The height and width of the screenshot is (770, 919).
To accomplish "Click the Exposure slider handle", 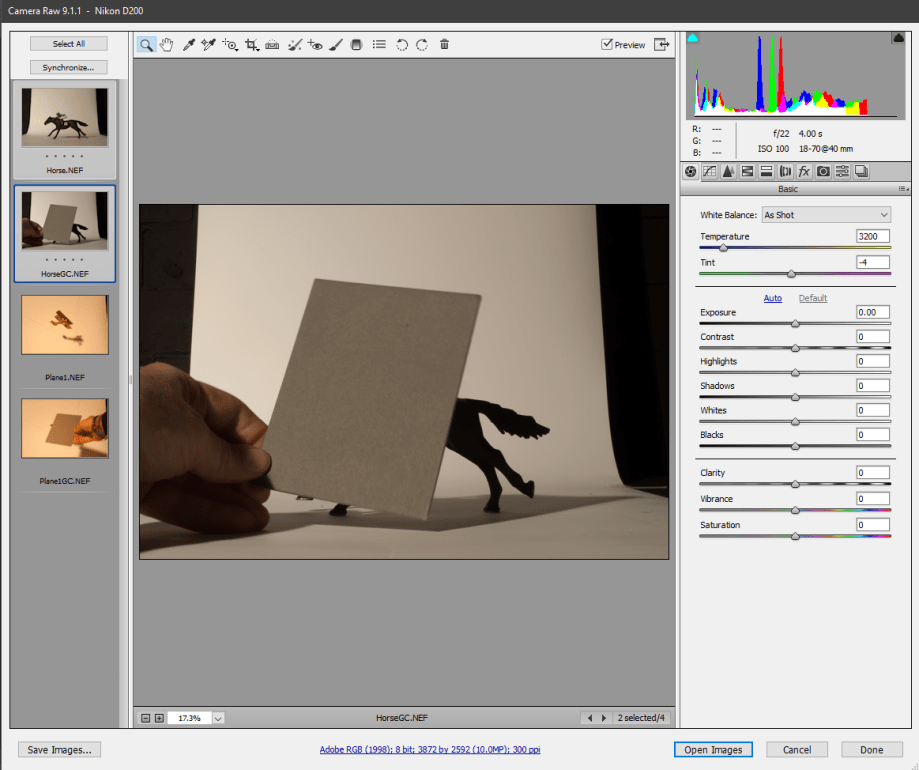I will [795, 323].
